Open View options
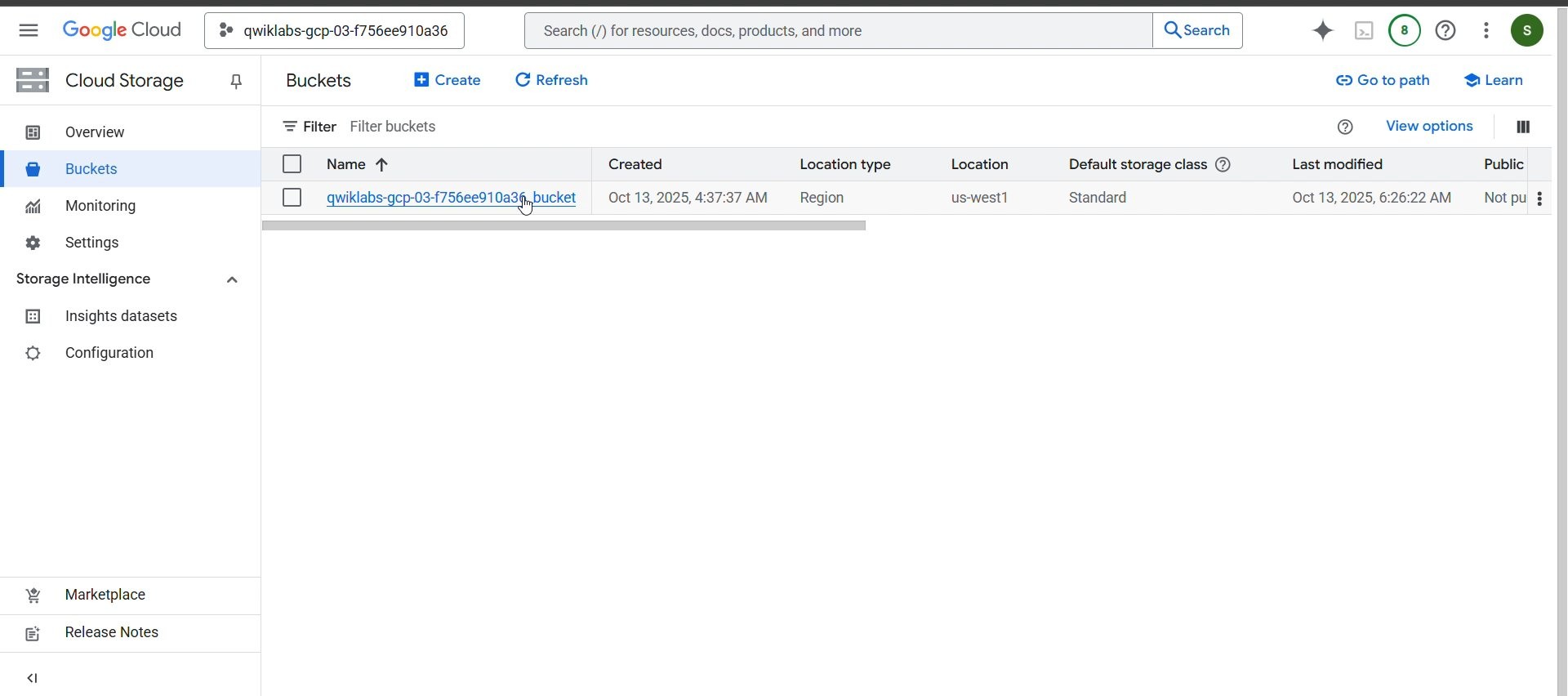 click(1429, 127)
